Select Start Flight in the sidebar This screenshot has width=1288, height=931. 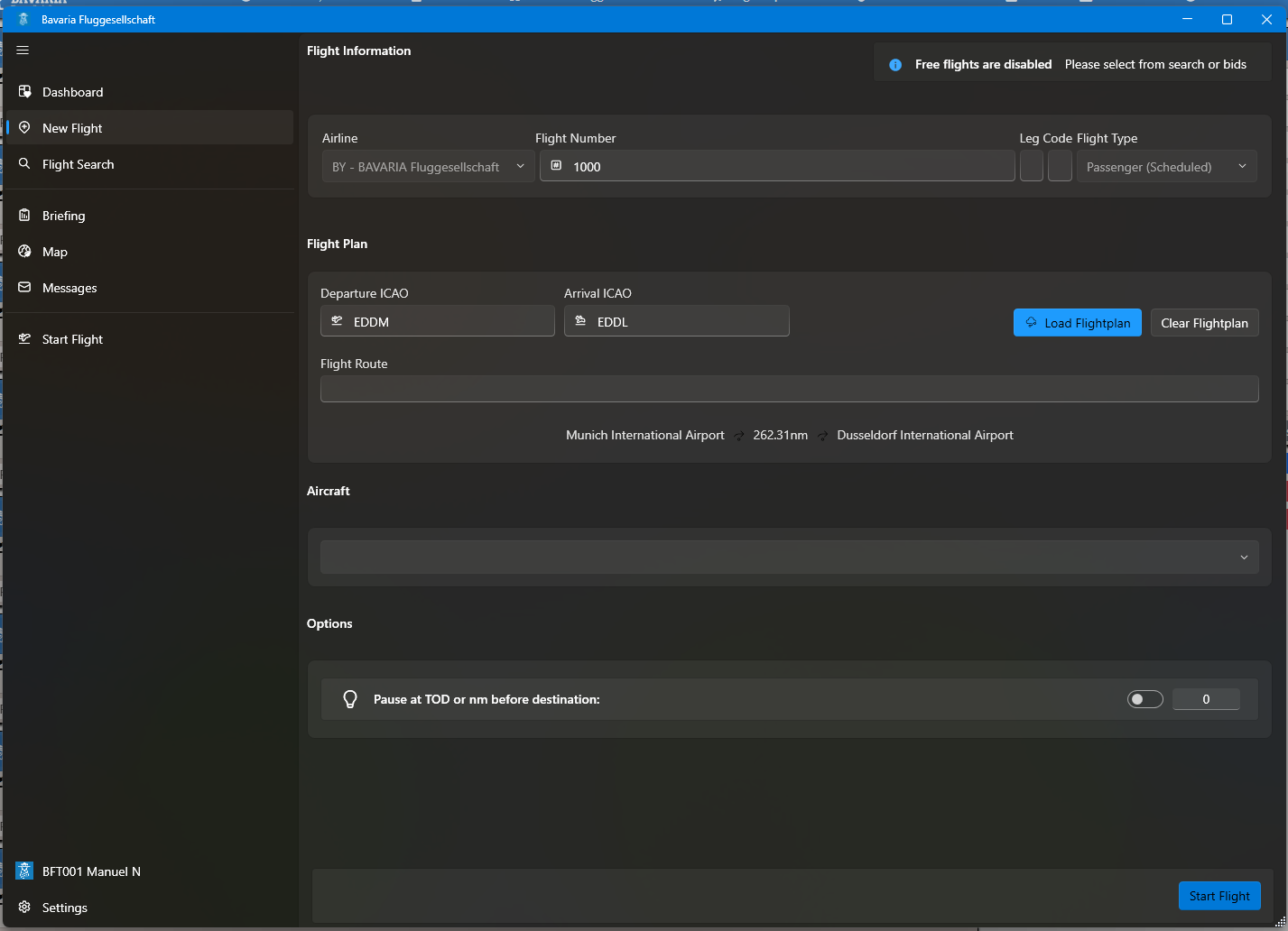pos(150,339)
